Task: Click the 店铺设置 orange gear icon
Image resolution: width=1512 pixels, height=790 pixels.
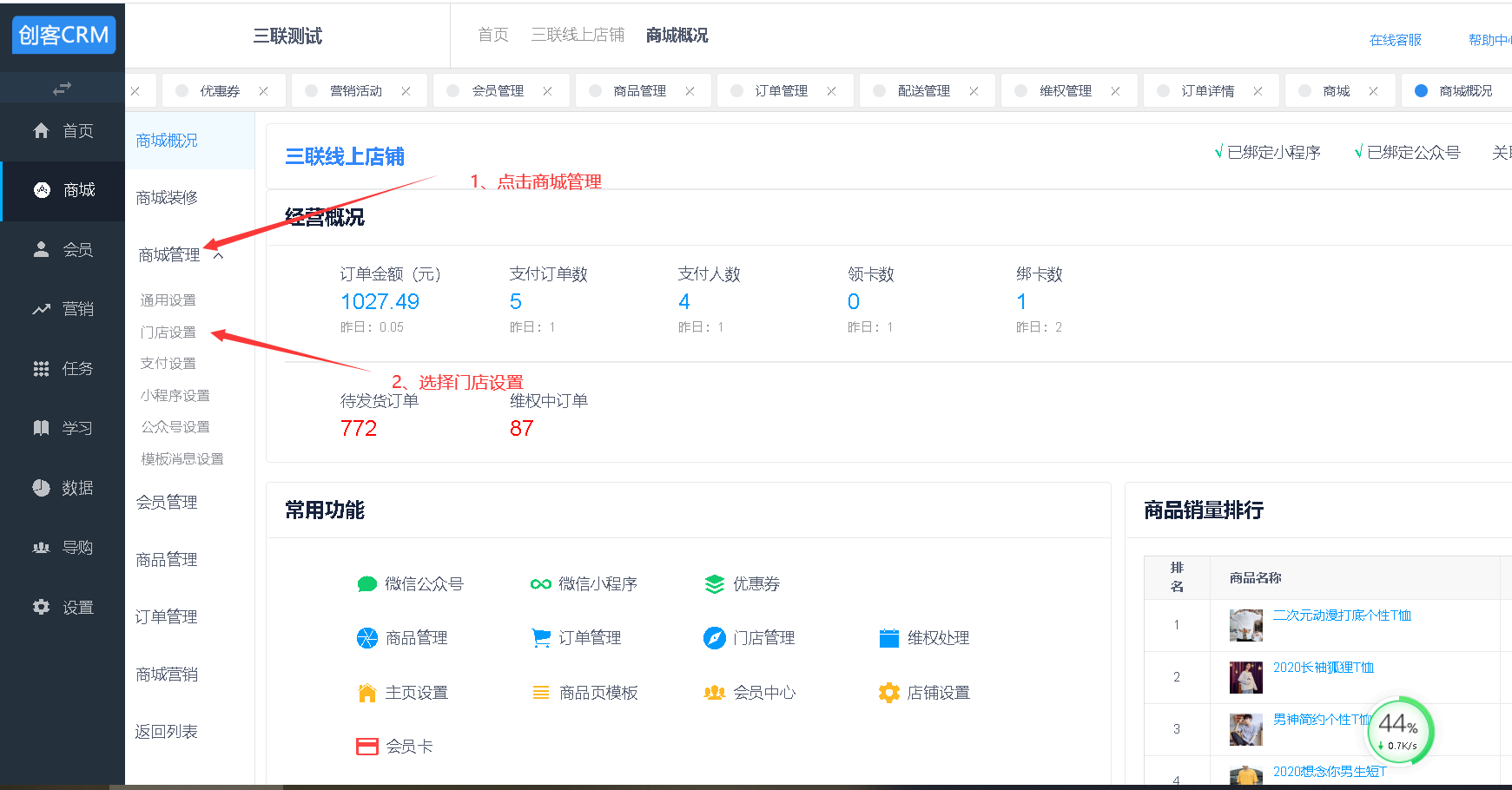Action: click(889, 693)
